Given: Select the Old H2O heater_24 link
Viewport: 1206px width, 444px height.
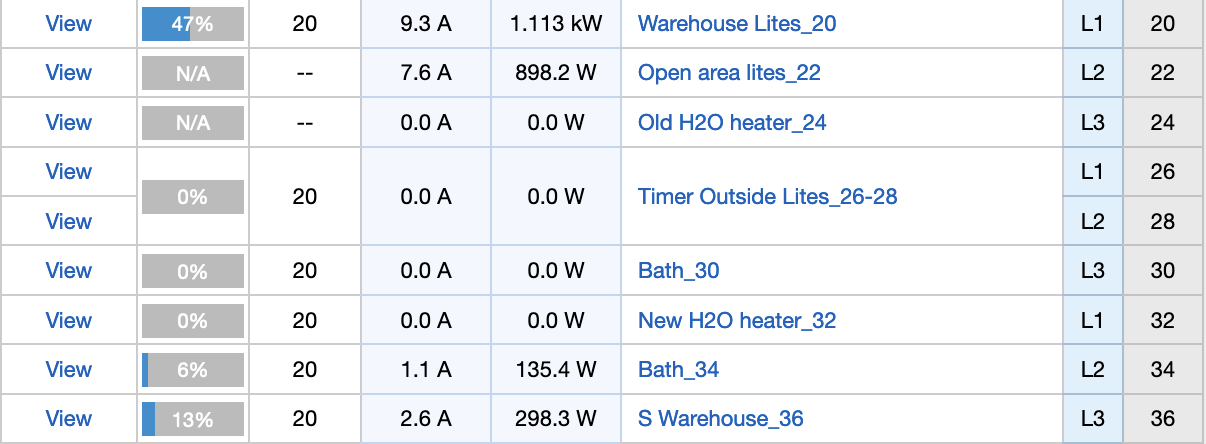Looking at the screenshot, I should [x=732, y=122].
